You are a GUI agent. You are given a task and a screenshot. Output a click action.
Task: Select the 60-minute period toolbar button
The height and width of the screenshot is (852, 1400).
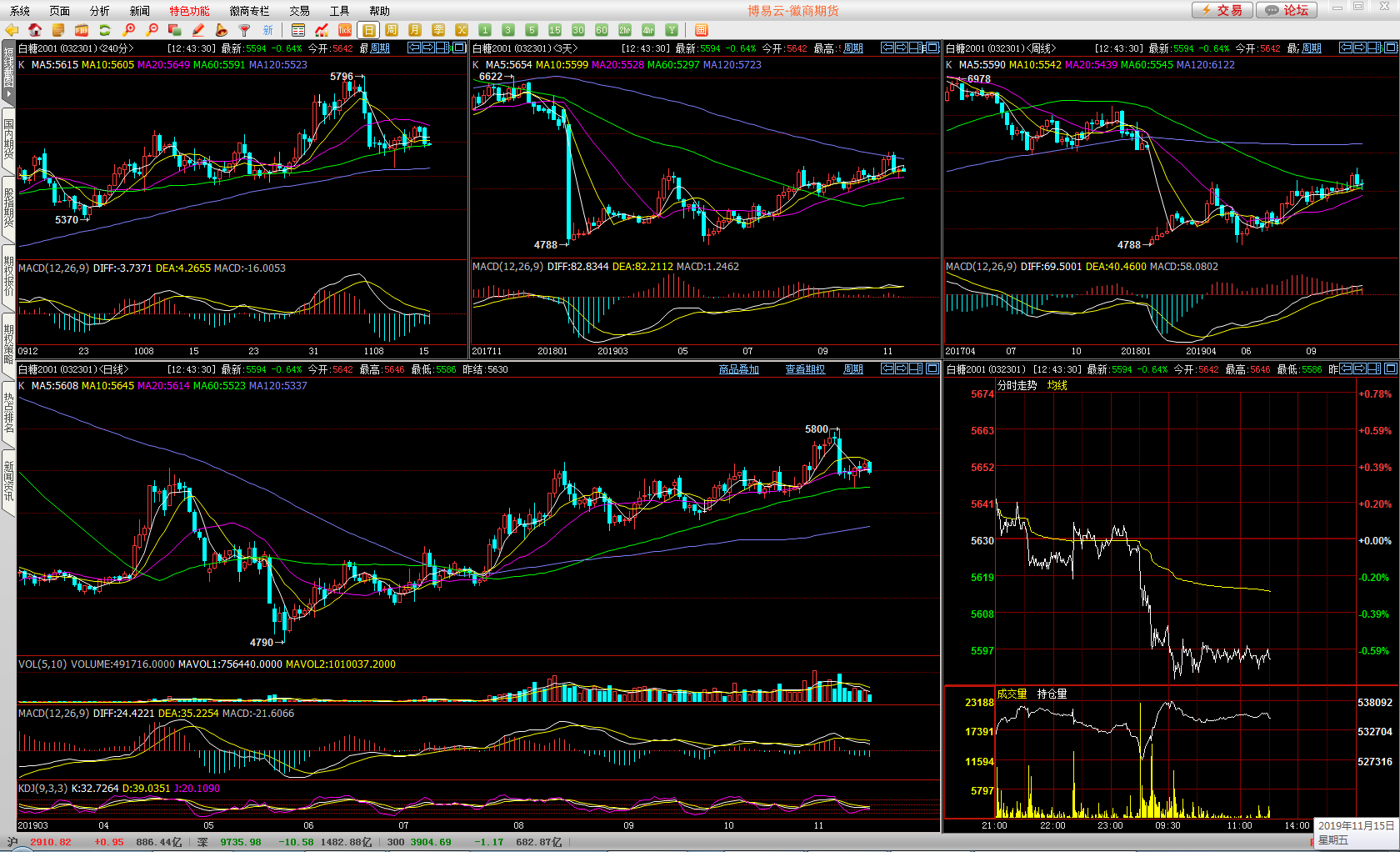[602, 30]
